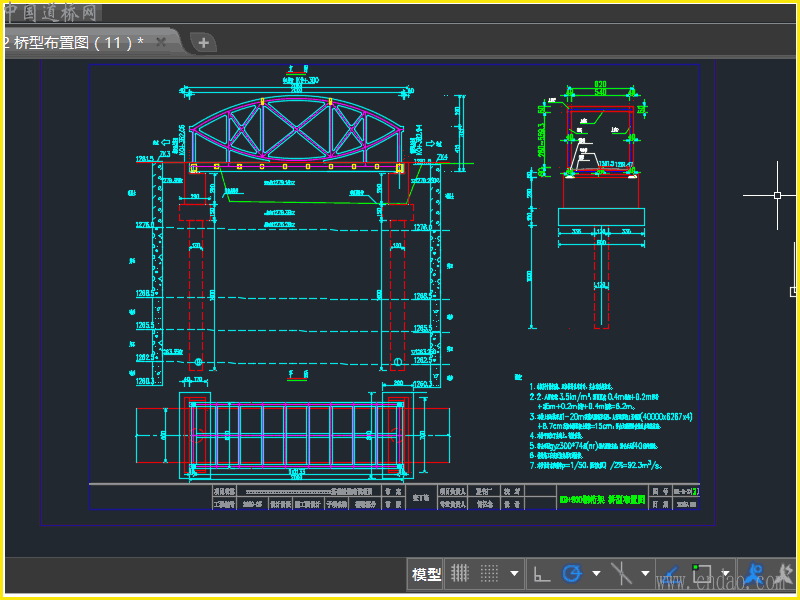Click the arch truss elevation drawing

[x=296, y=130]
